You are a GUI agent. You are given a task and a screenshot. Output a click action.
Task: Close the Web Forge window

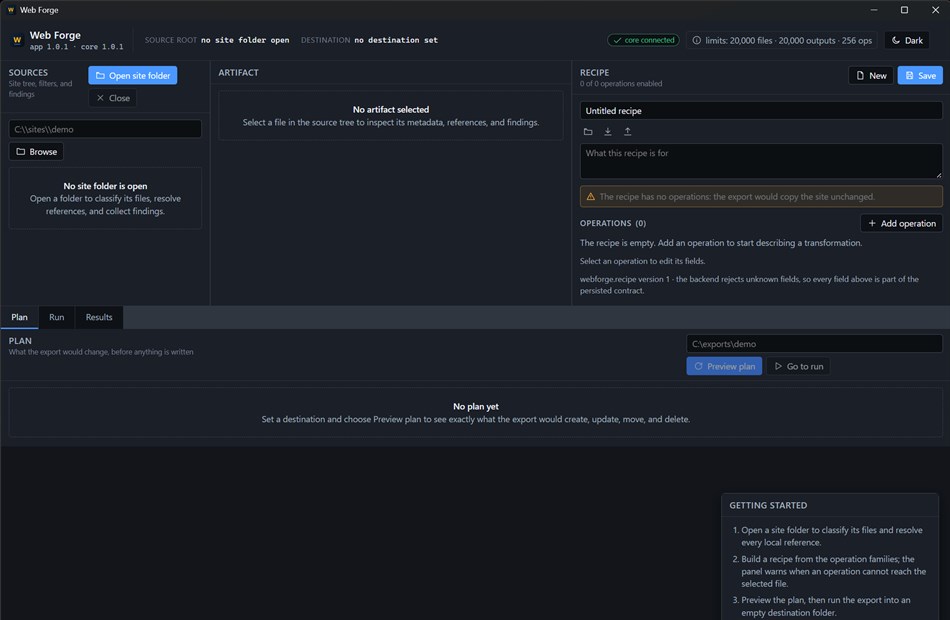click(x=935, y=10)
